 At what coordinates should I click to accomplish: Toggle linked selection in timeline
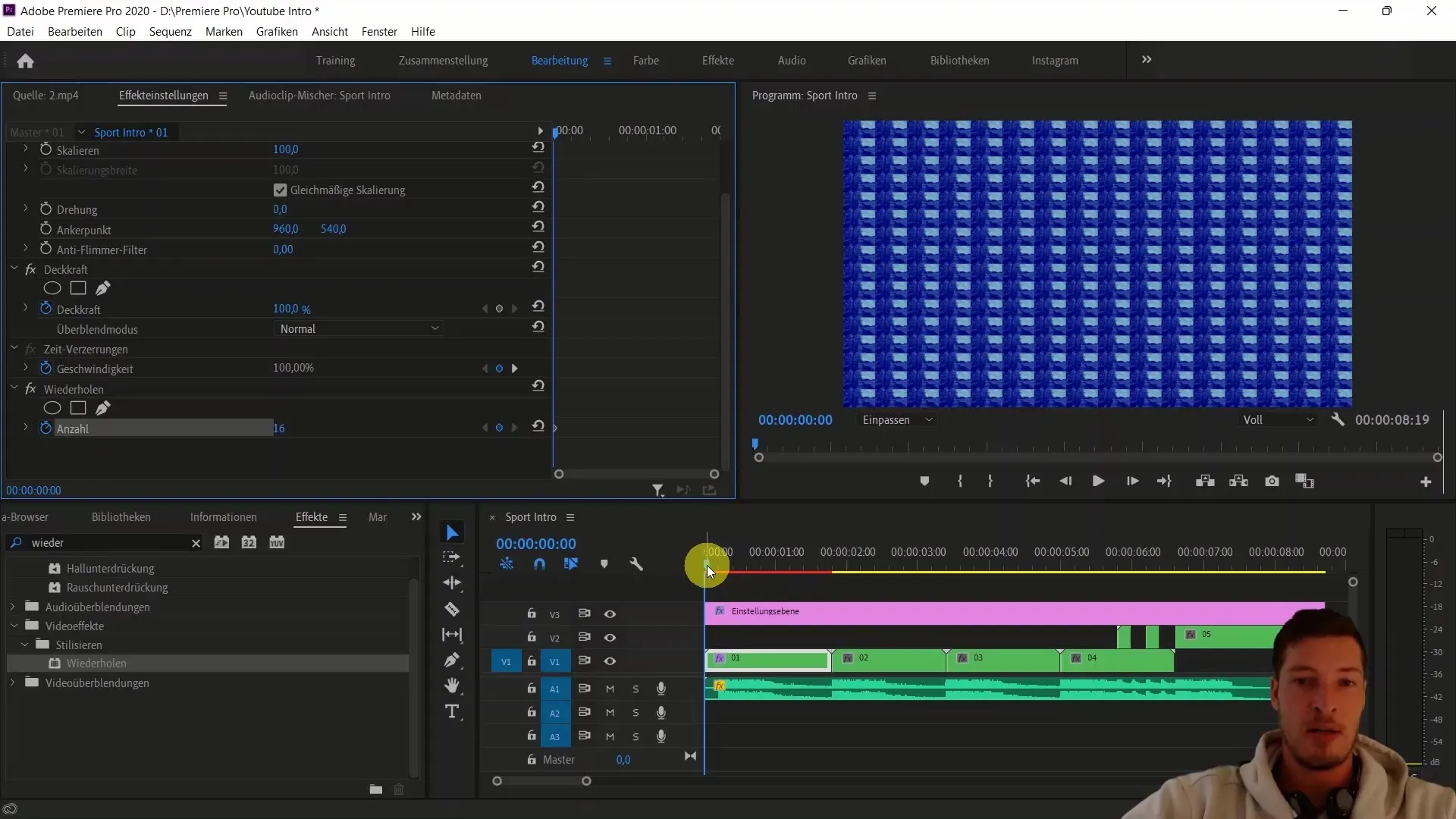(x=571, y=564)
